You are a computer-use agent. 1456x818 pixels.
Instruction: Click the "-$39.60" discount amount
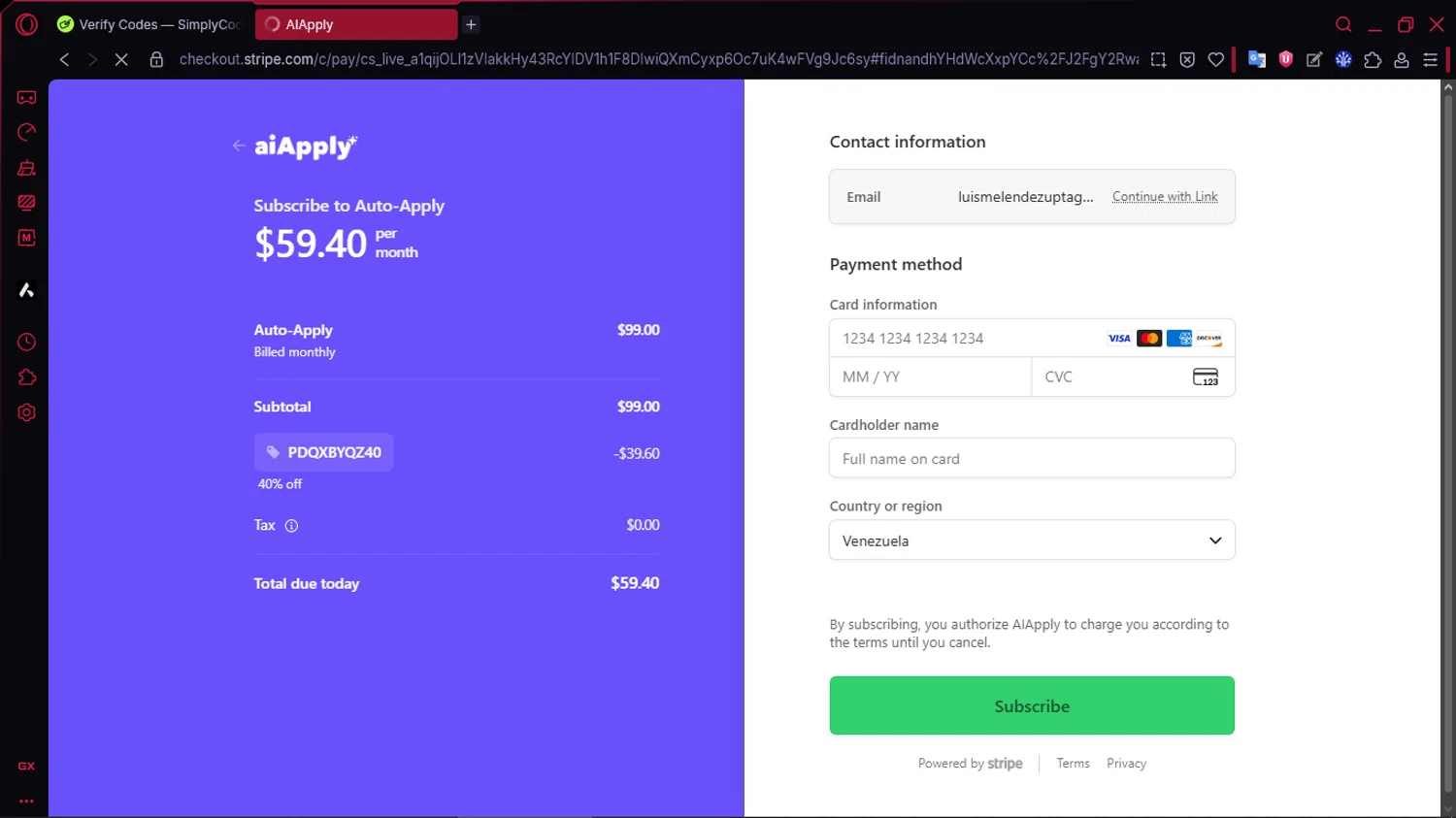[x=636, y=453]
